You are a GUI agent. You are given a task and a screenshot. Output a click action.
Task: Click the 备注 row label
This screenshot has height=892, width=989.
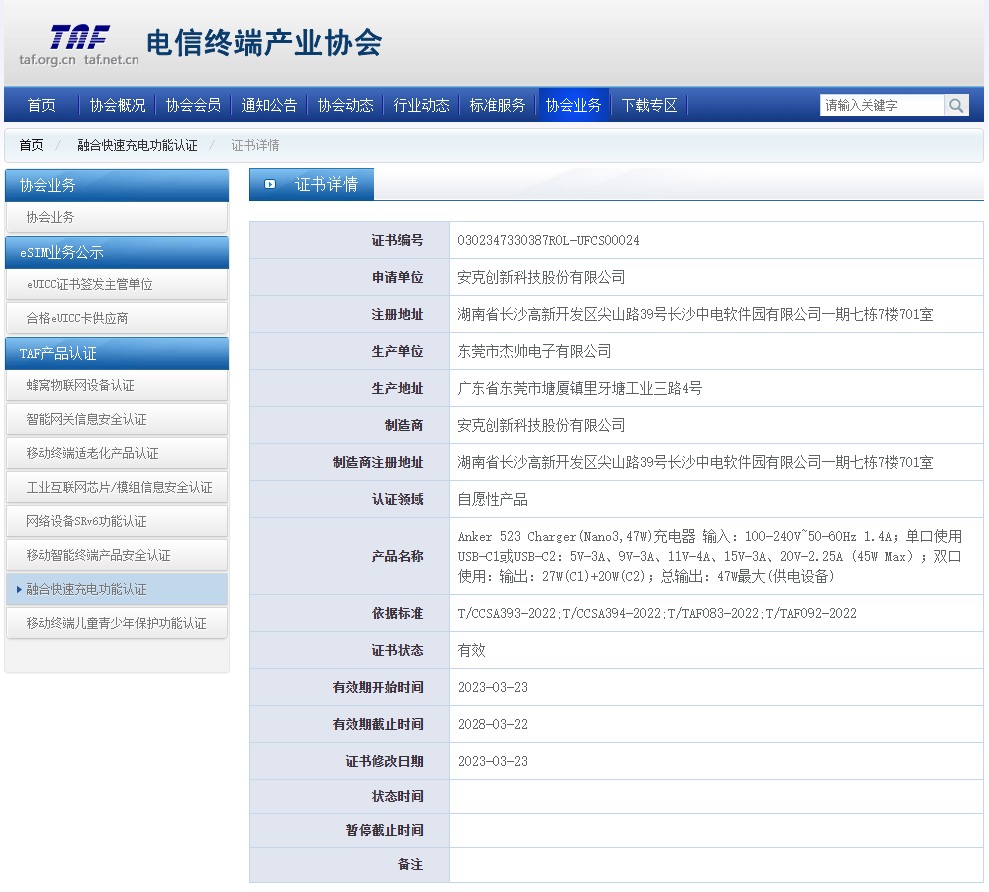[x=411, y=864]
